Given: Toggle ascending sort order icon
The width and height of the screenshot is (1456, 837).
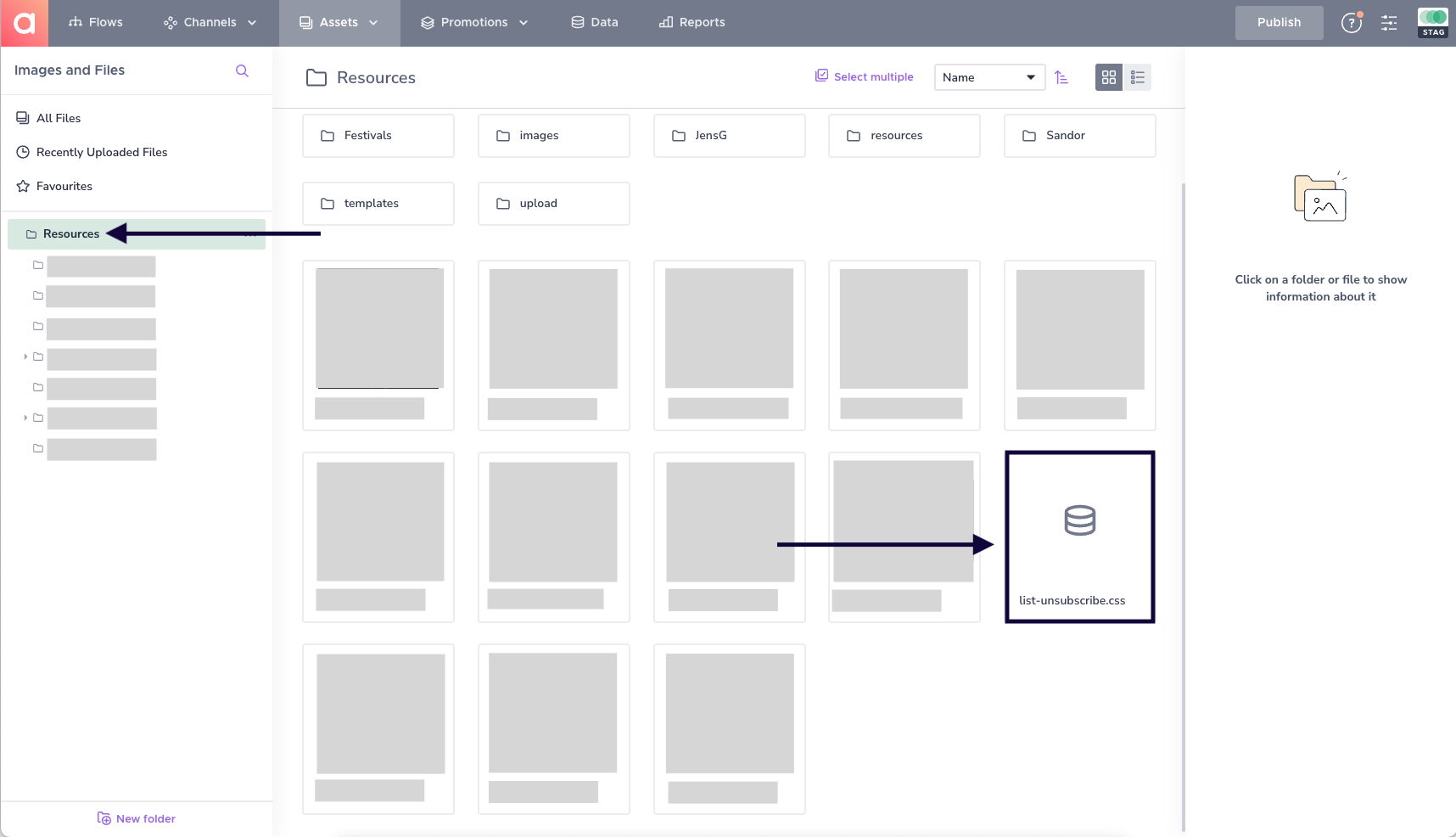Looking at the screenshot, I should coord(1061,77).
